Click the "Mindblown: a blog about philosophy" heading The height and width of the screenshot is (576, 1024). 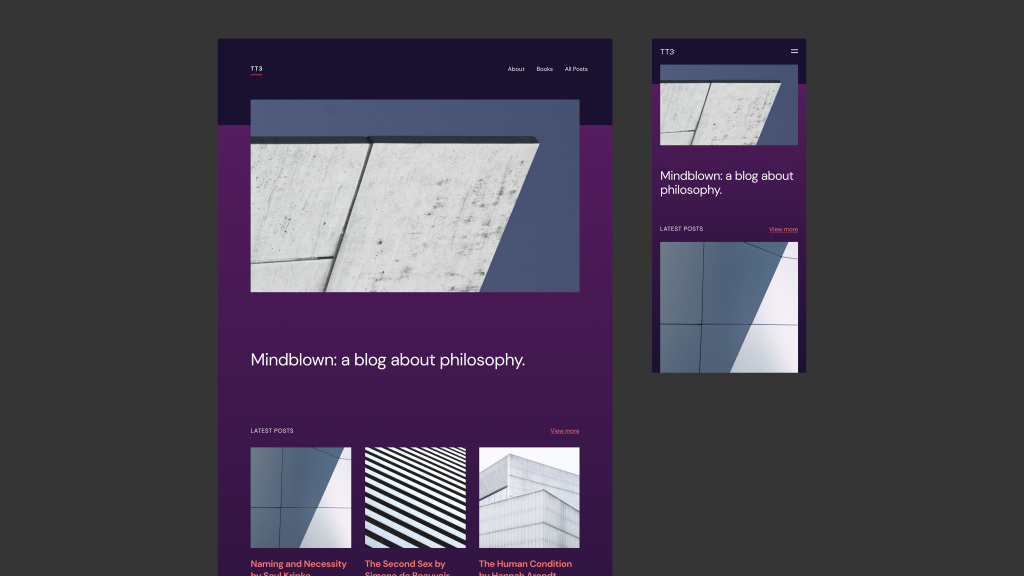click(388, 359)
